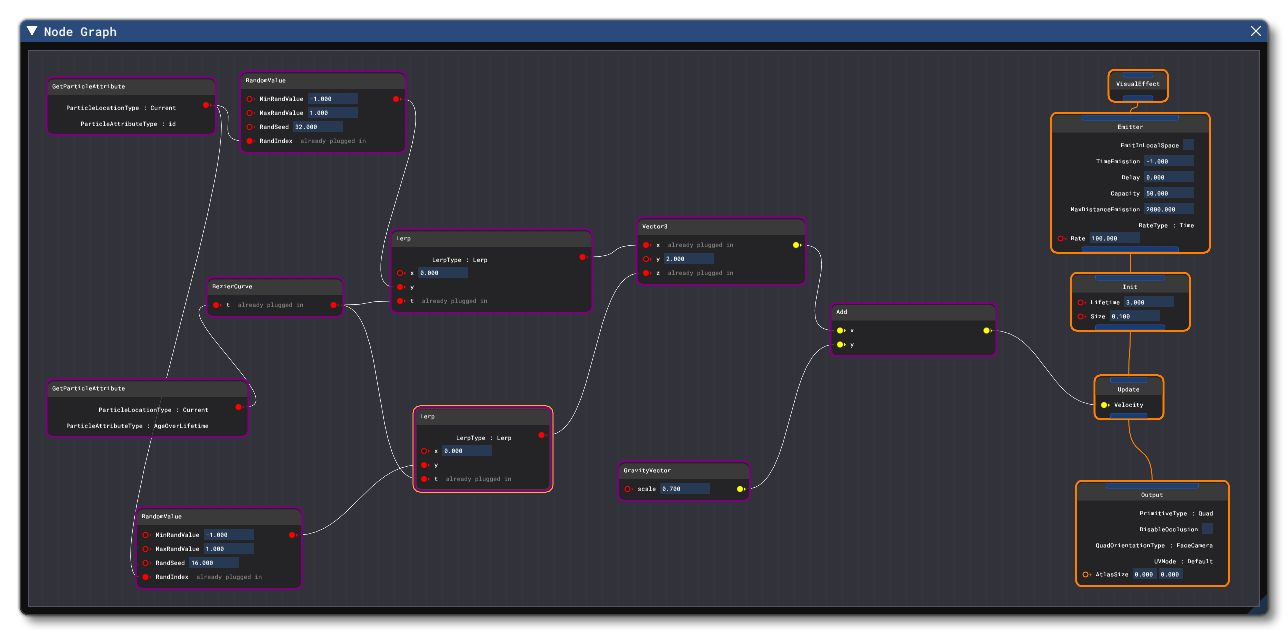Toggle the Lifetime input slot on the Init node
The image size is (1288, 635).
click(x=1081, y=302)
